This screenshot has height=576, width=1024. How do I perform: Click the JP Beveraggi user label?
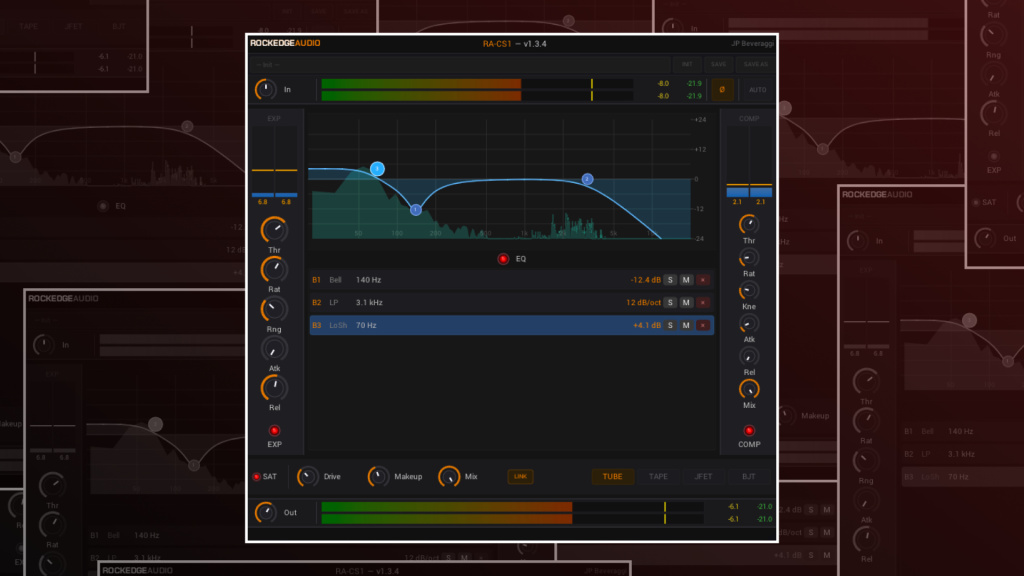pyautogui.click(x=752, y=44)
